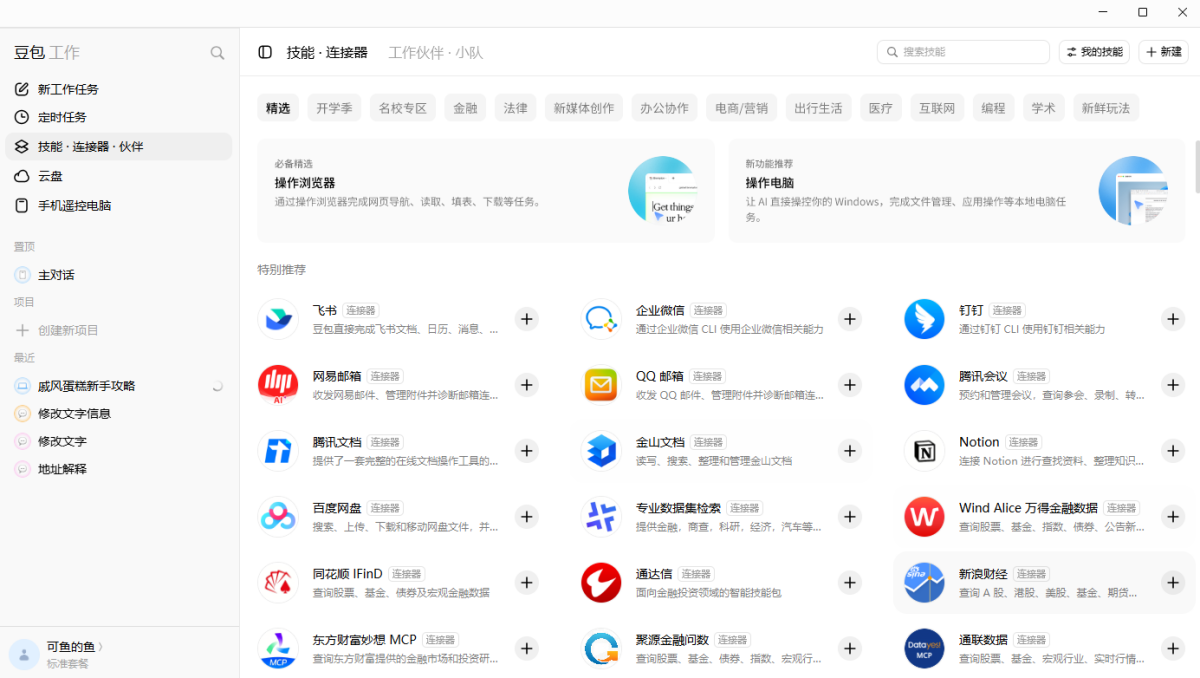Screen dimensions: 1200x678
Task: Select the 办公协作 category chip
Action: coord(664,108)
